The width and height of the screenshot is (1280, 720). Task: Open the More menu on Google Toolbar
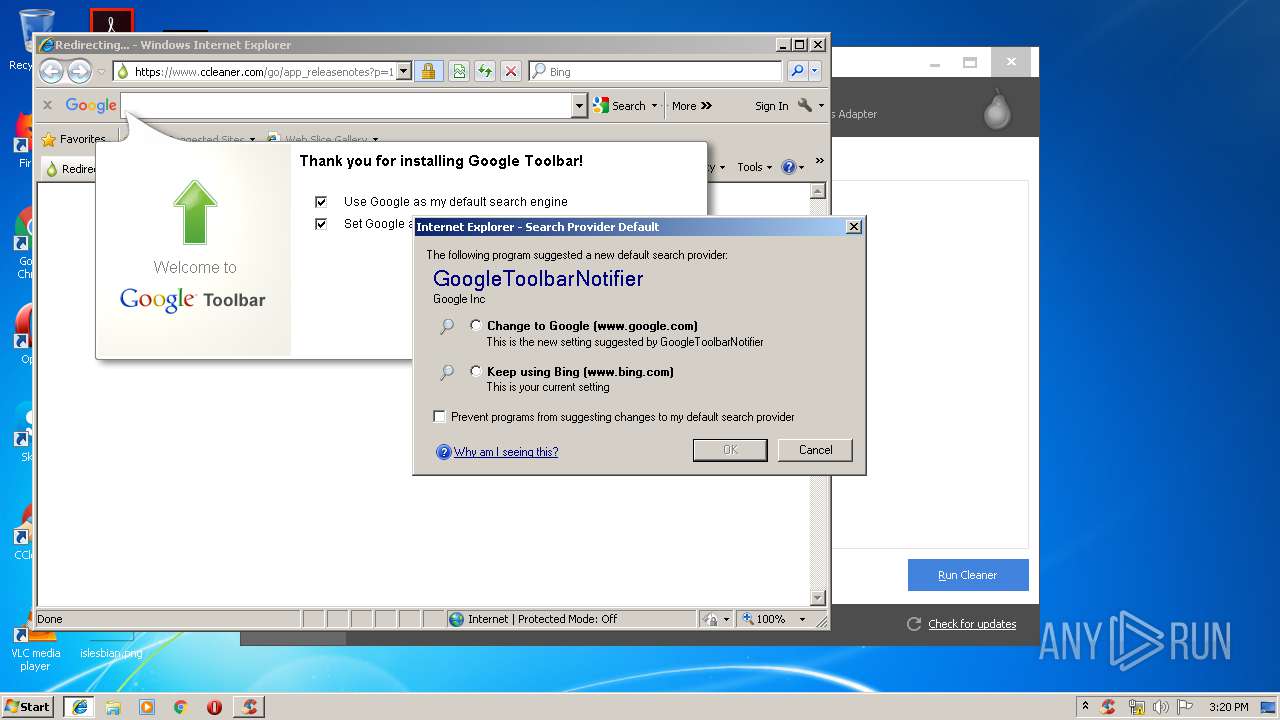tap(692, 106)
